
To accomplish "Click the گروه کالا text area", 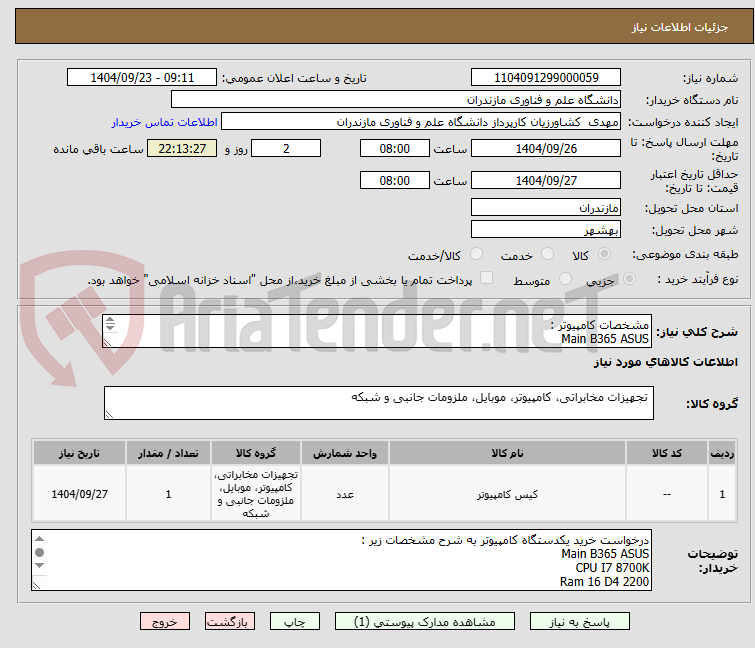I will point(378,403).
